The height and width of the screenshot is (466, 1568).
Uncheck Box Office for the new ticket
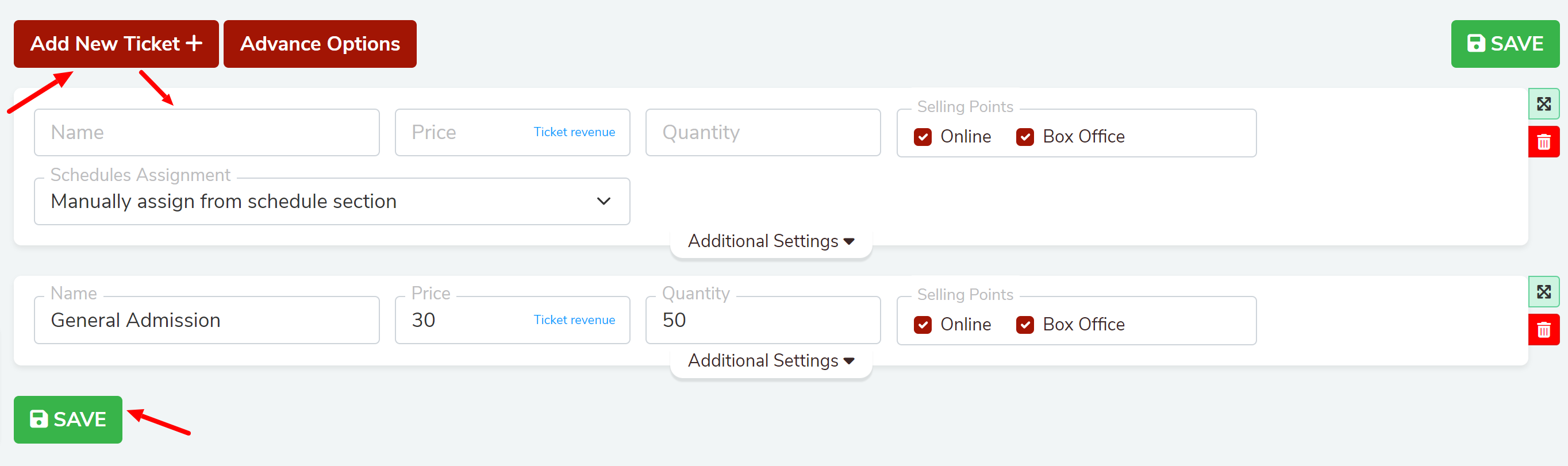click(1025, 137)
